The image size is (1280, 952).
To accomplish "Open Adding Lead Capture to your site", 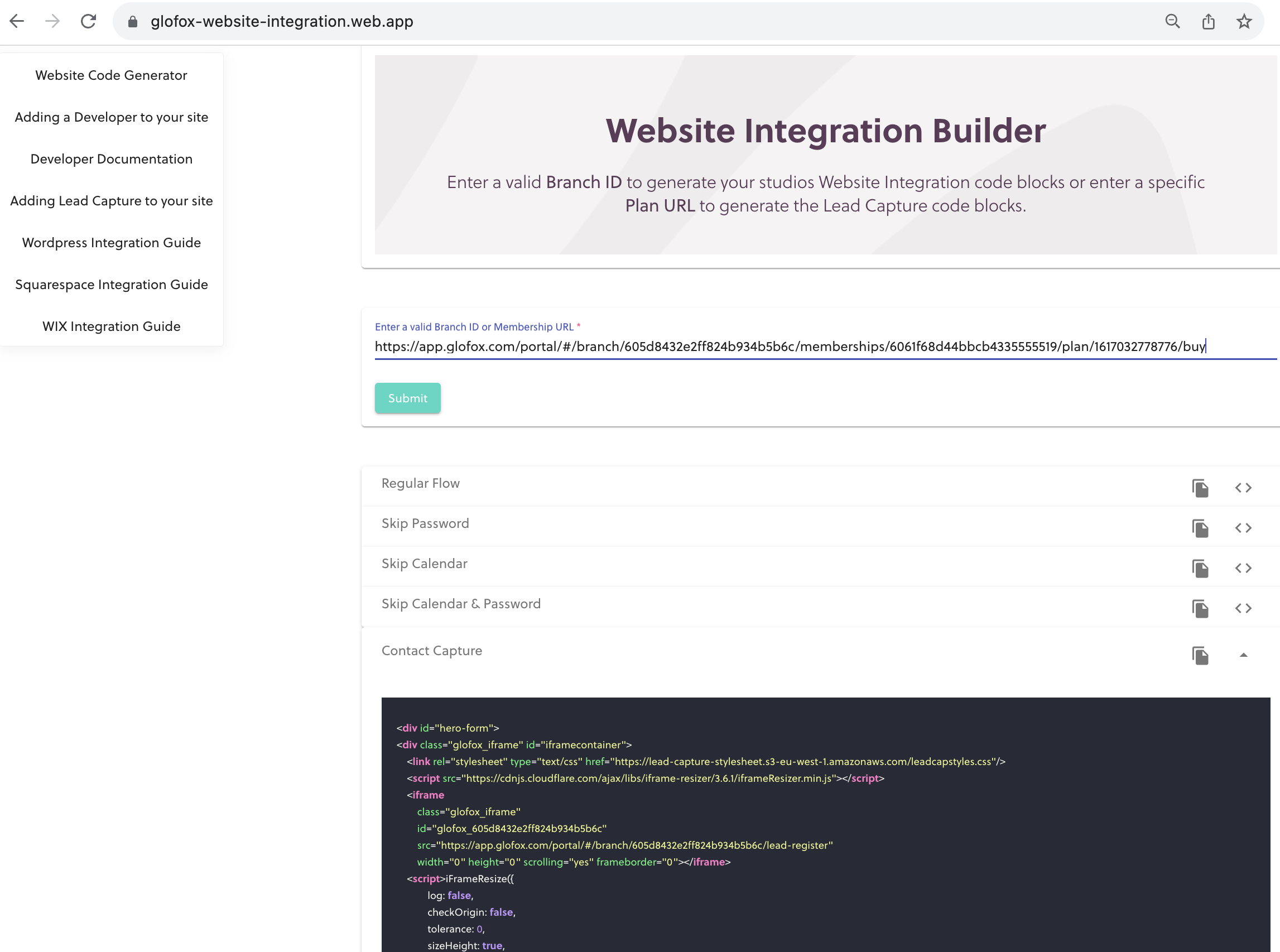I will tap(111, 200).
